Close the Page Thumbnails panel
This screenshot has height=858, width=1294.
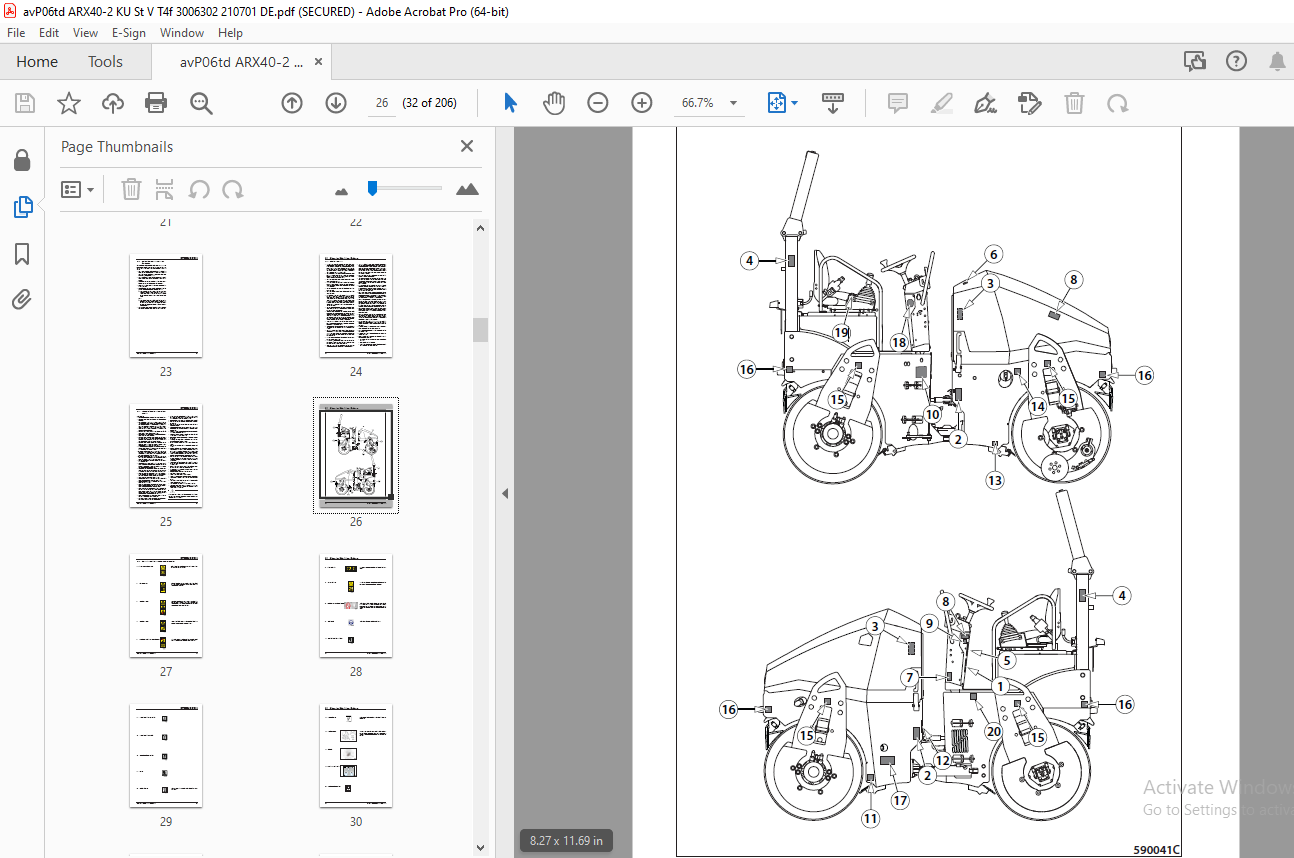467,146
